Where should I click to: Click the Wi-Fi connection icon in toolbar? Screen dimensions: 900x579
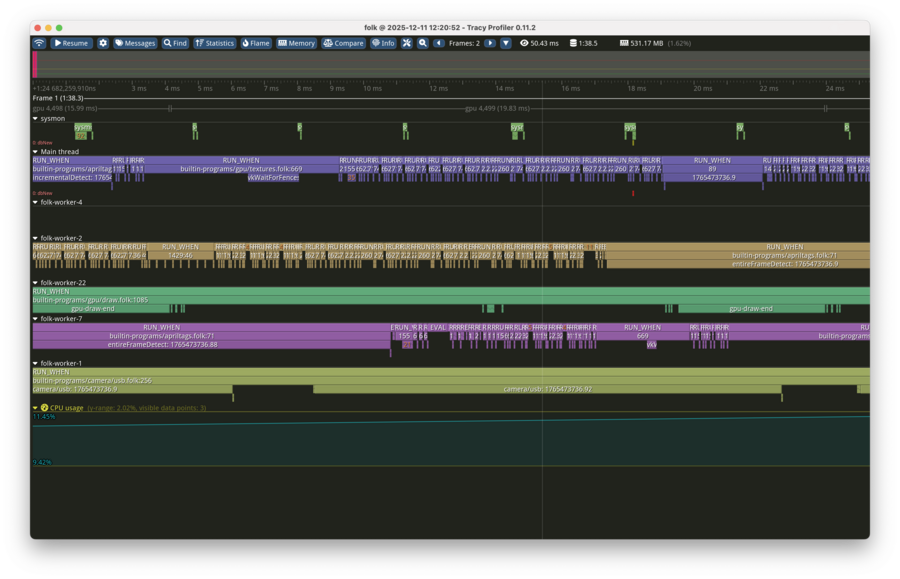point(39,43)
